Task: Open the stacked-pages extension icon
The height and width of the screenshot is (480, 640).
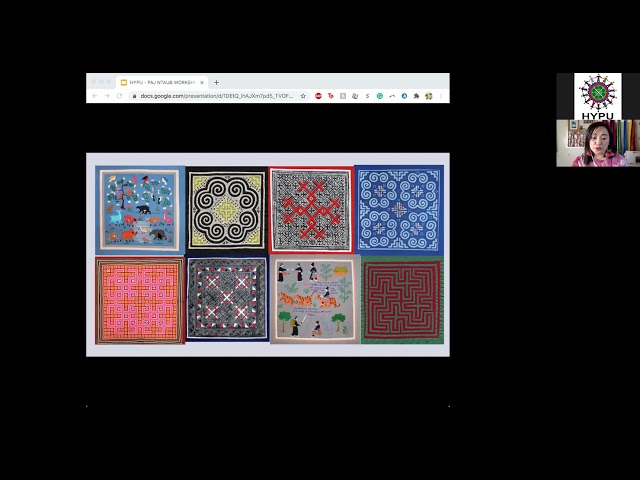Action: 355,96
